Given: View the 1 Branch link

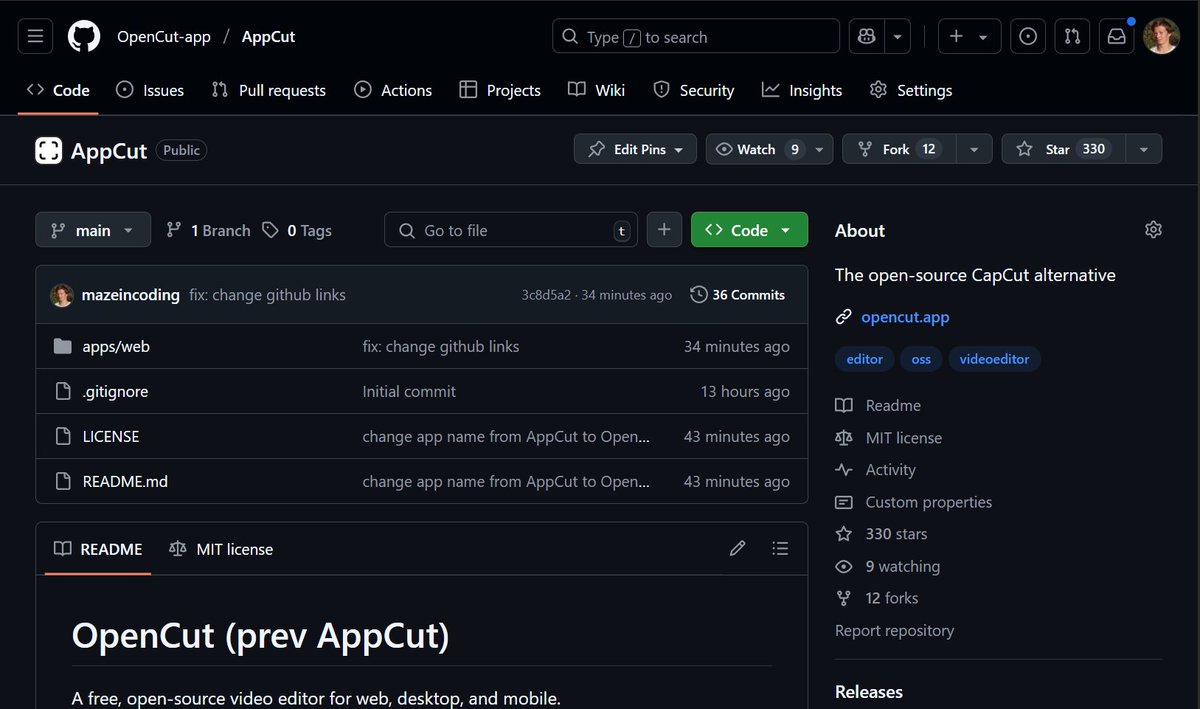Looking at the screenshot, I should coord(208,230).
